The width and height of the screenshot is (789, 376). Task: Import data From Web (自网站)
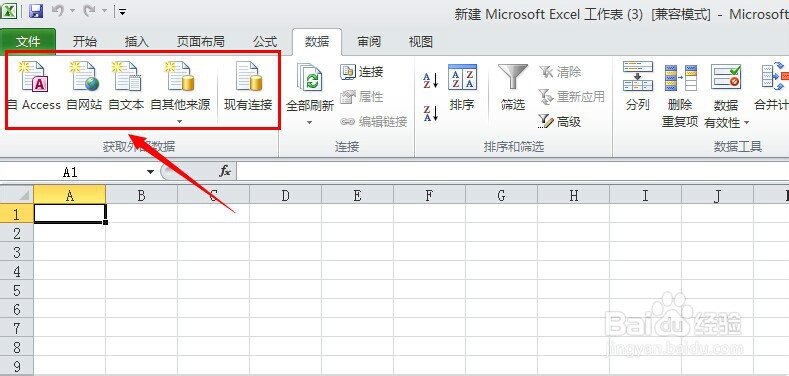point(85,86)
